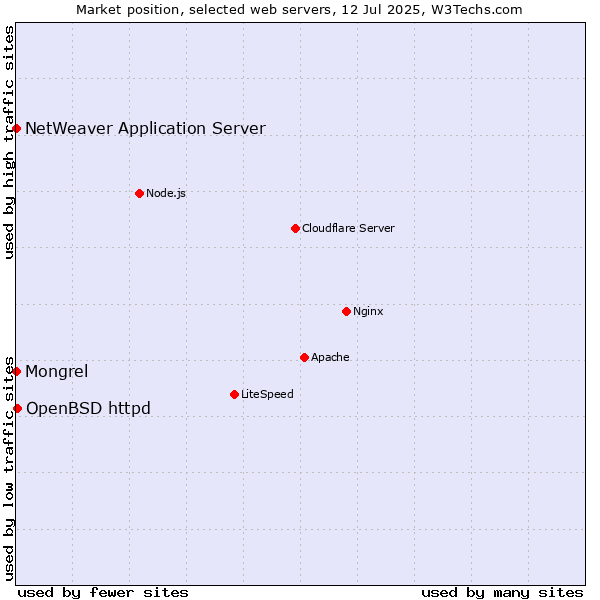
Task: Click the 'OpenBSD httpd' label text
Action: click(x=88, y=409)
